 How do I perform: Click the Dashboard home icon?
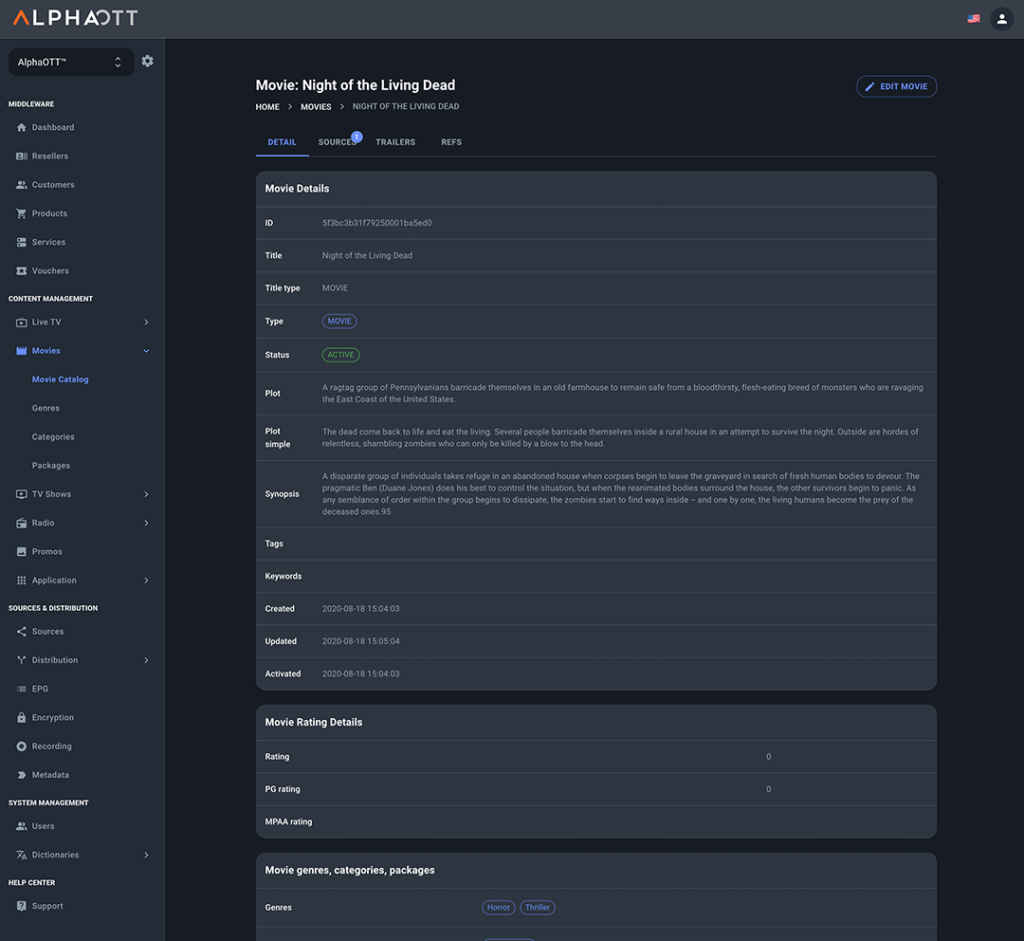pos(22,128)
